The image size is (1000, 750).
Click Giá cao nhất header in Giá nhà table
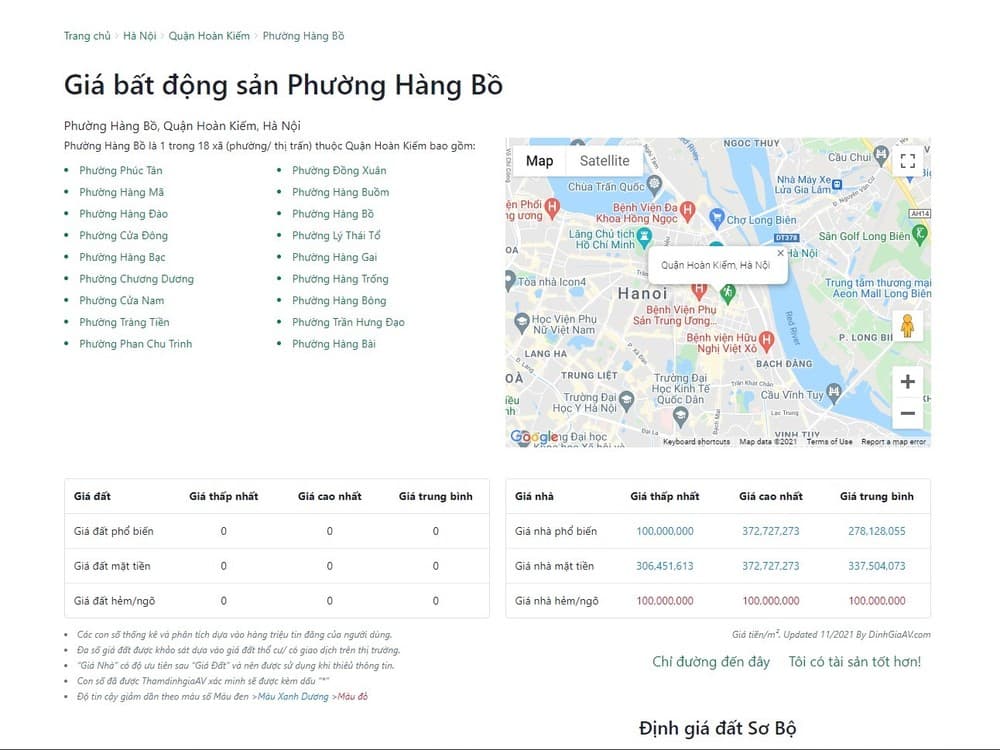click(x=770, y=496)
